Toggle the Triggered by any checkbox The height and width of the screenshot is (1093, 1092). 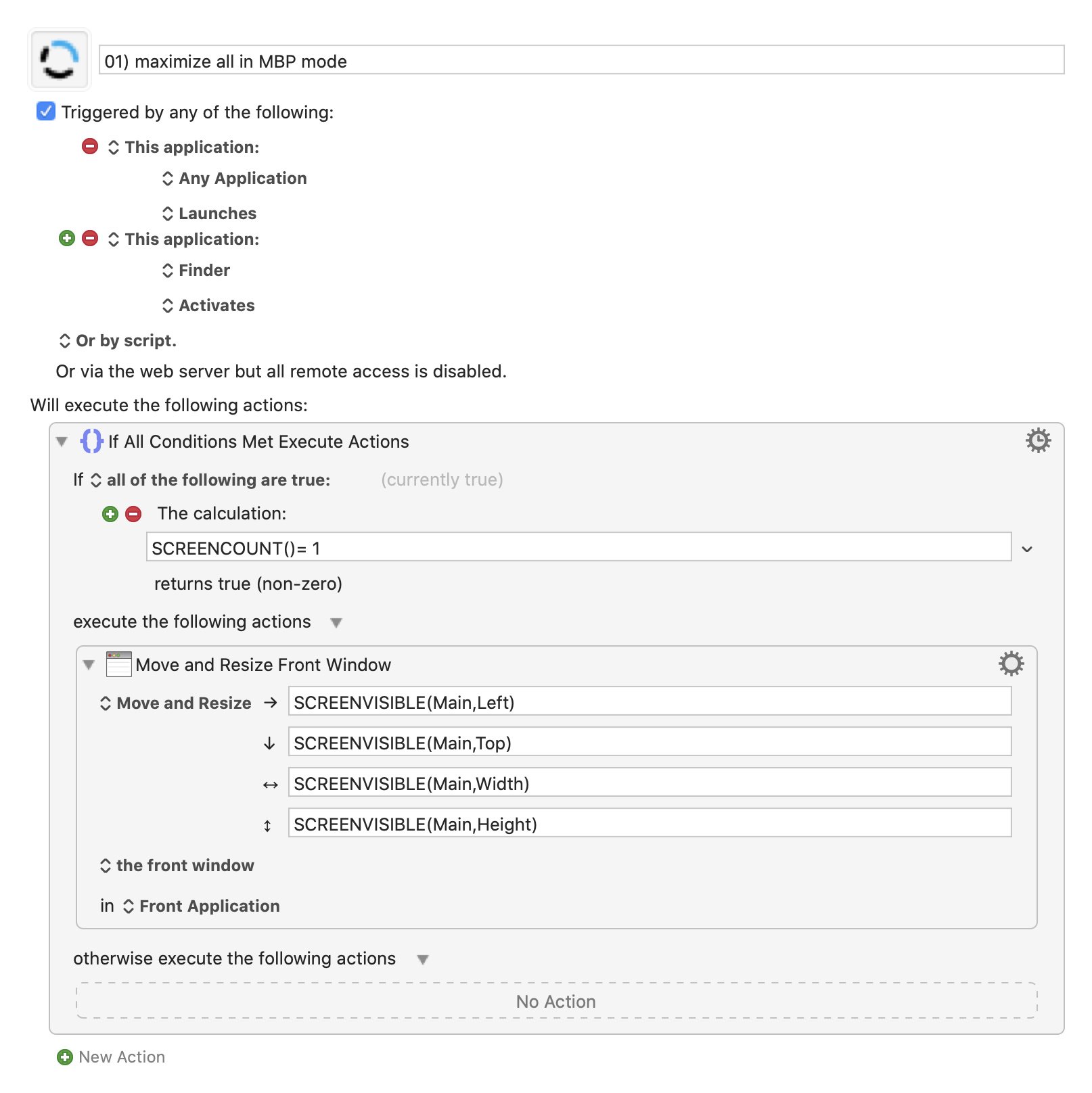pyautogui.click(x=46, y=111)
